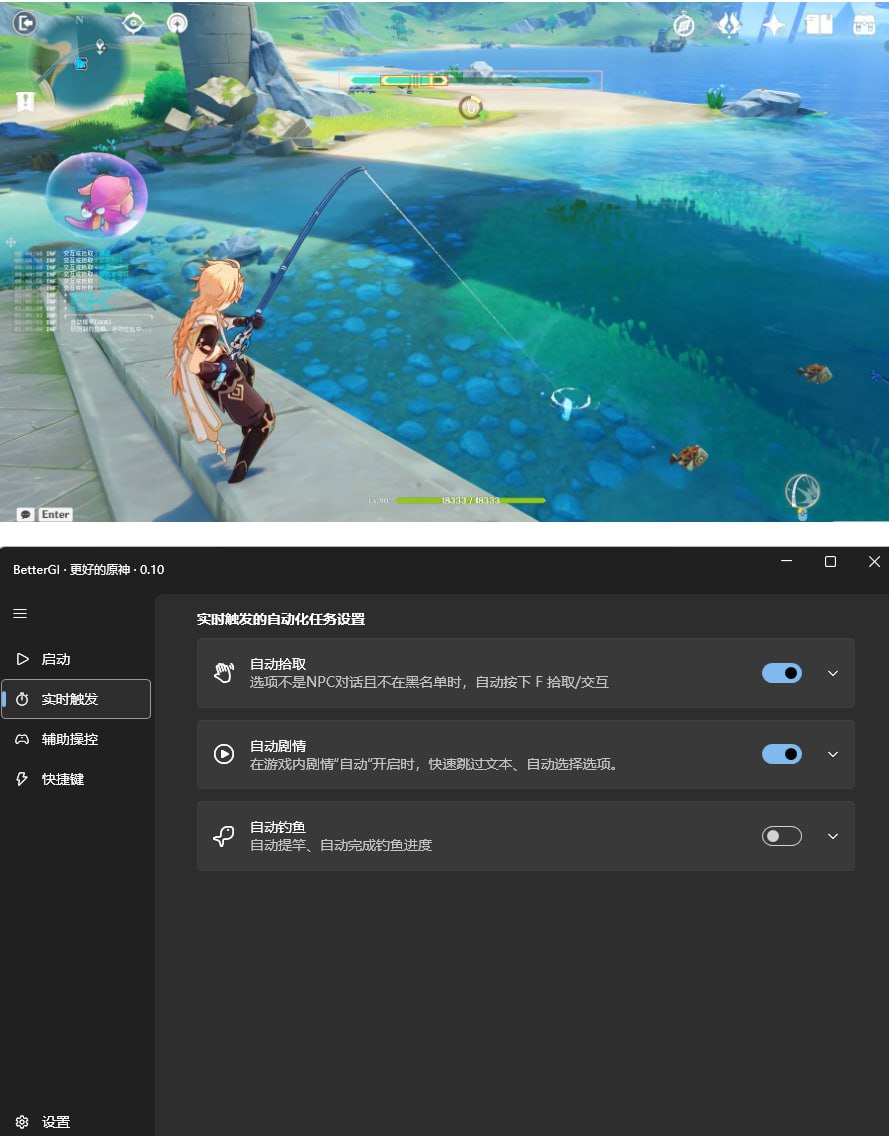Click the exit fishing icon at top-left

[26, 21]
